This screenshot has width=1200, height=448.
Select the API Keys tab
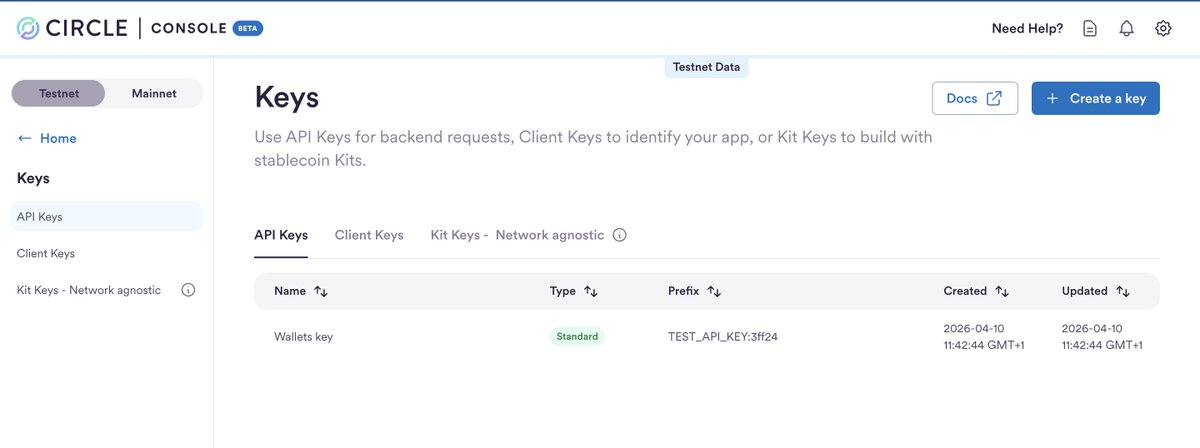tap(281, 235)
